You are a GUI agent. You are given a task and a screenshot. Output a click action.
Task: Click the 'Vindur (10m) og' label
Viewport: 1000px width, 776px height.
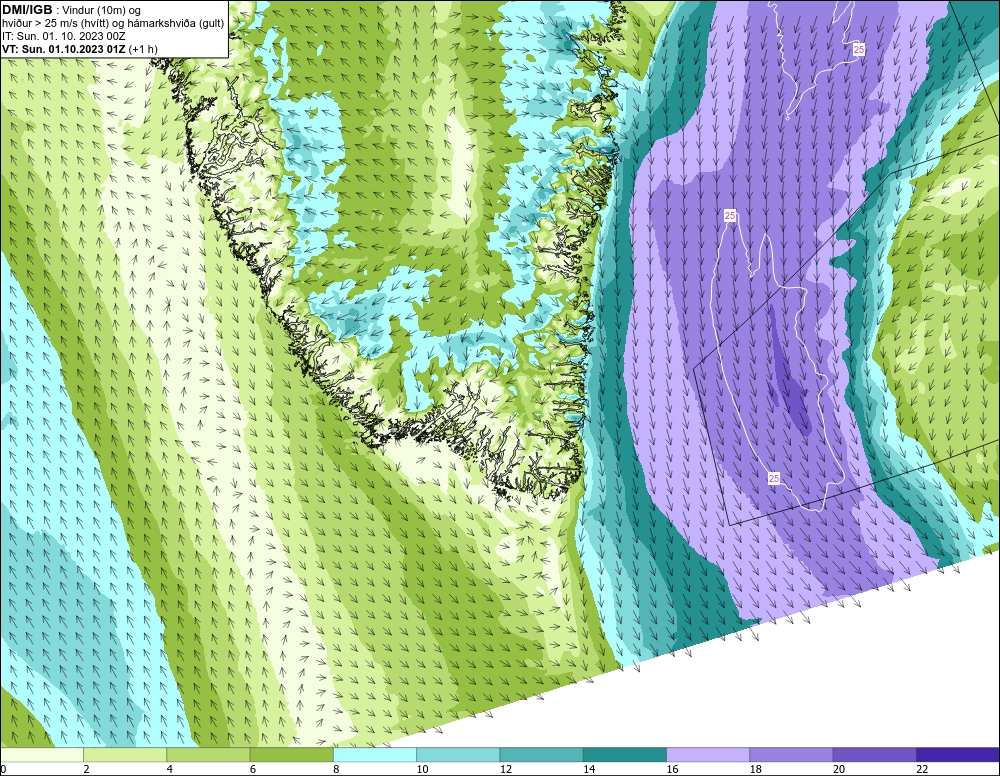101,10
